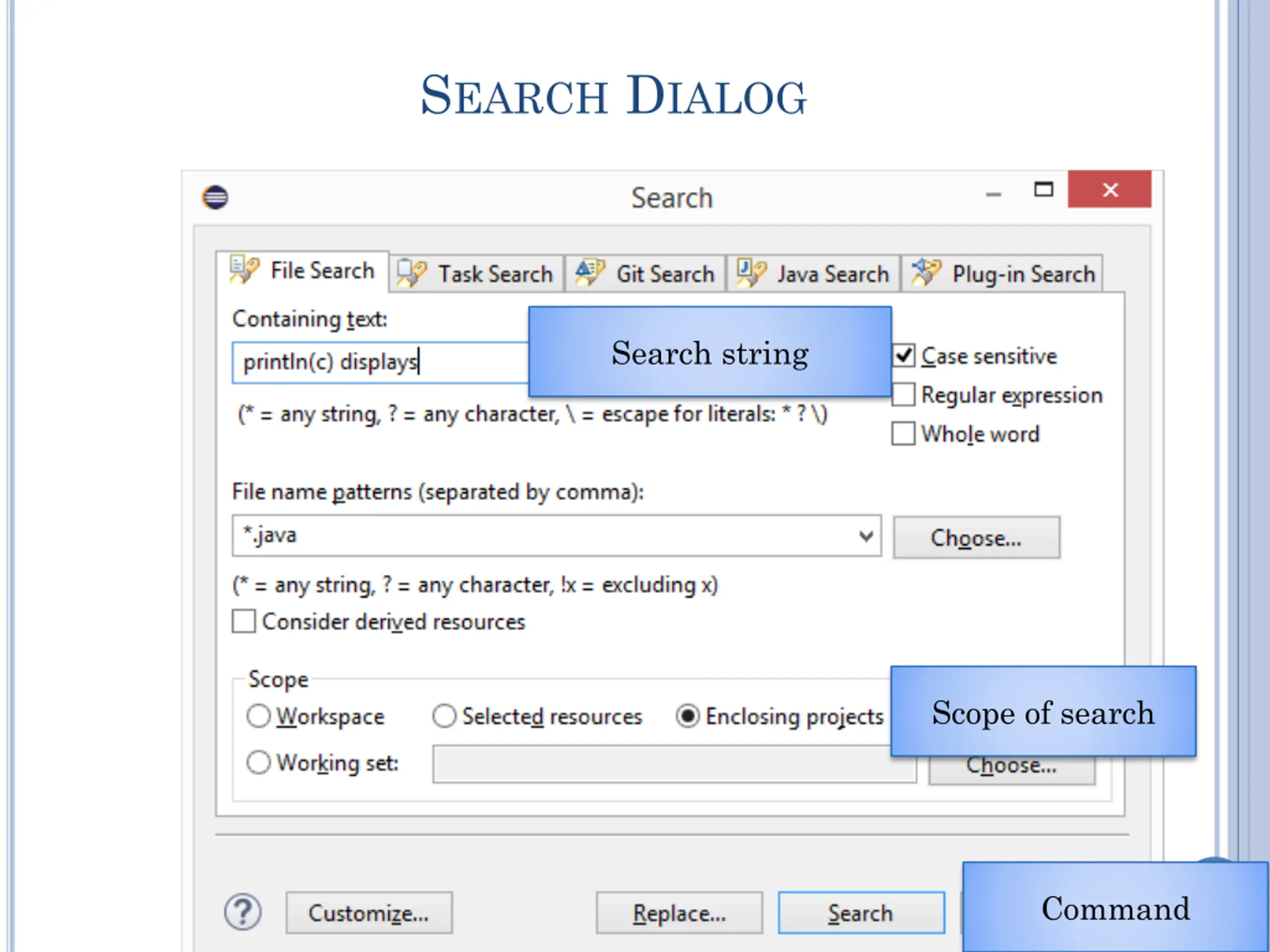
Task: Expand the file name patterns dropdown
Action: (866, 536)
